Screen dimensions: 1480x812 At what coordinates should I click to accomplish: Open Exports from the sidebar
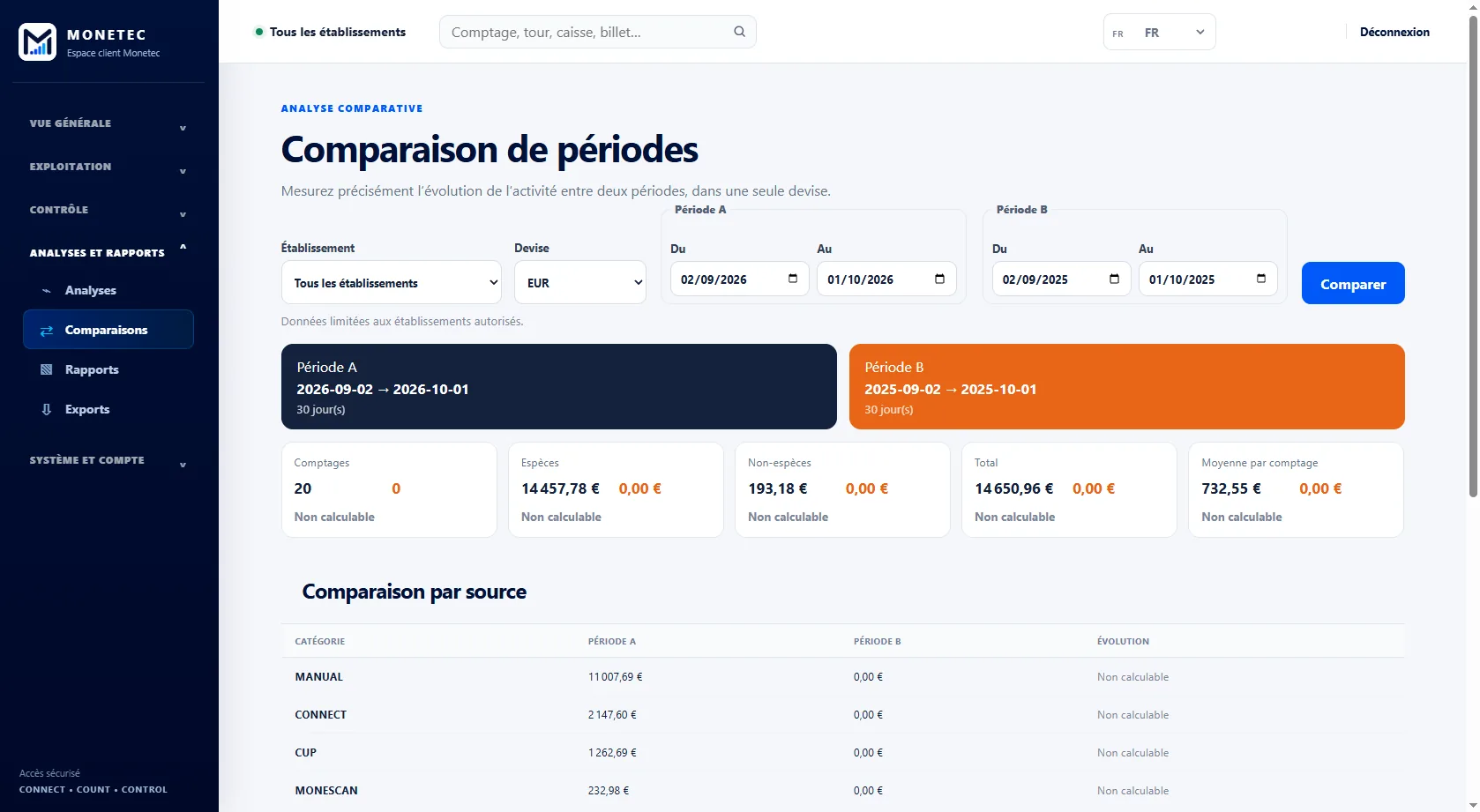pyautogui.click(x=108, y=409)
